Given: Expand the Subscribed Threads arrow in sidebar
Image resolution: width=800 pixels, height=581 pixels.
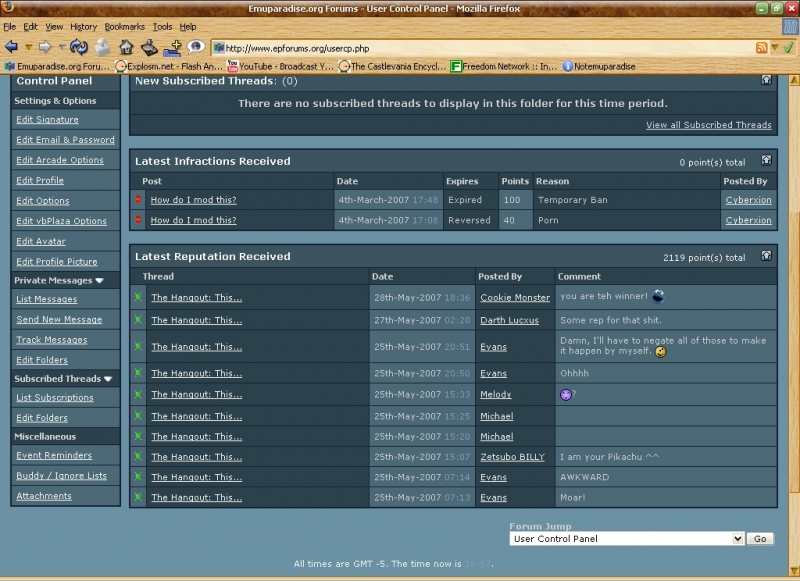Looking at the screenshot, I should [x=108, y=379].
